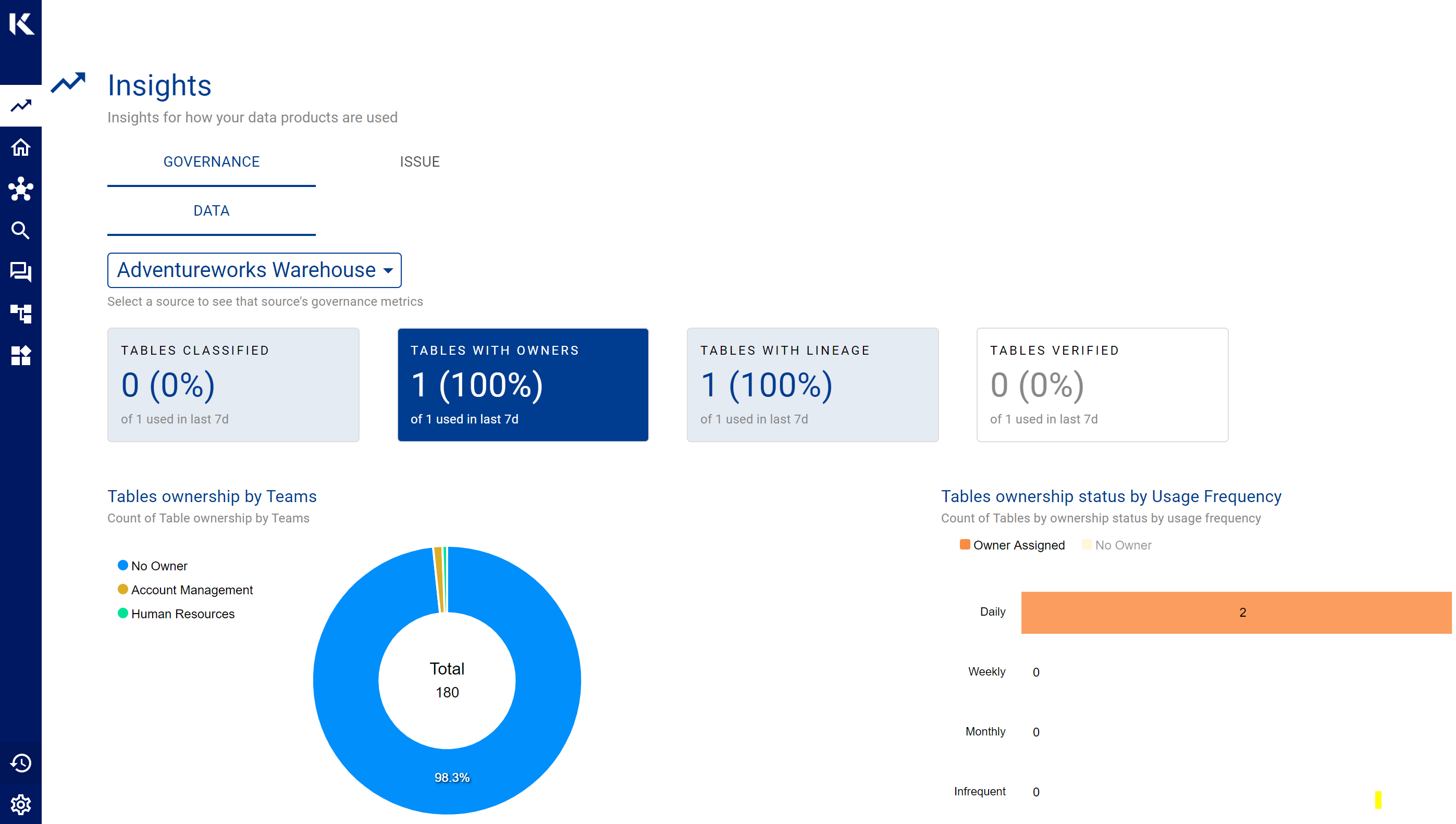The image size is (1456, 824).
Task: Select the Tables Classified metric card
Action: coord(233,385)
